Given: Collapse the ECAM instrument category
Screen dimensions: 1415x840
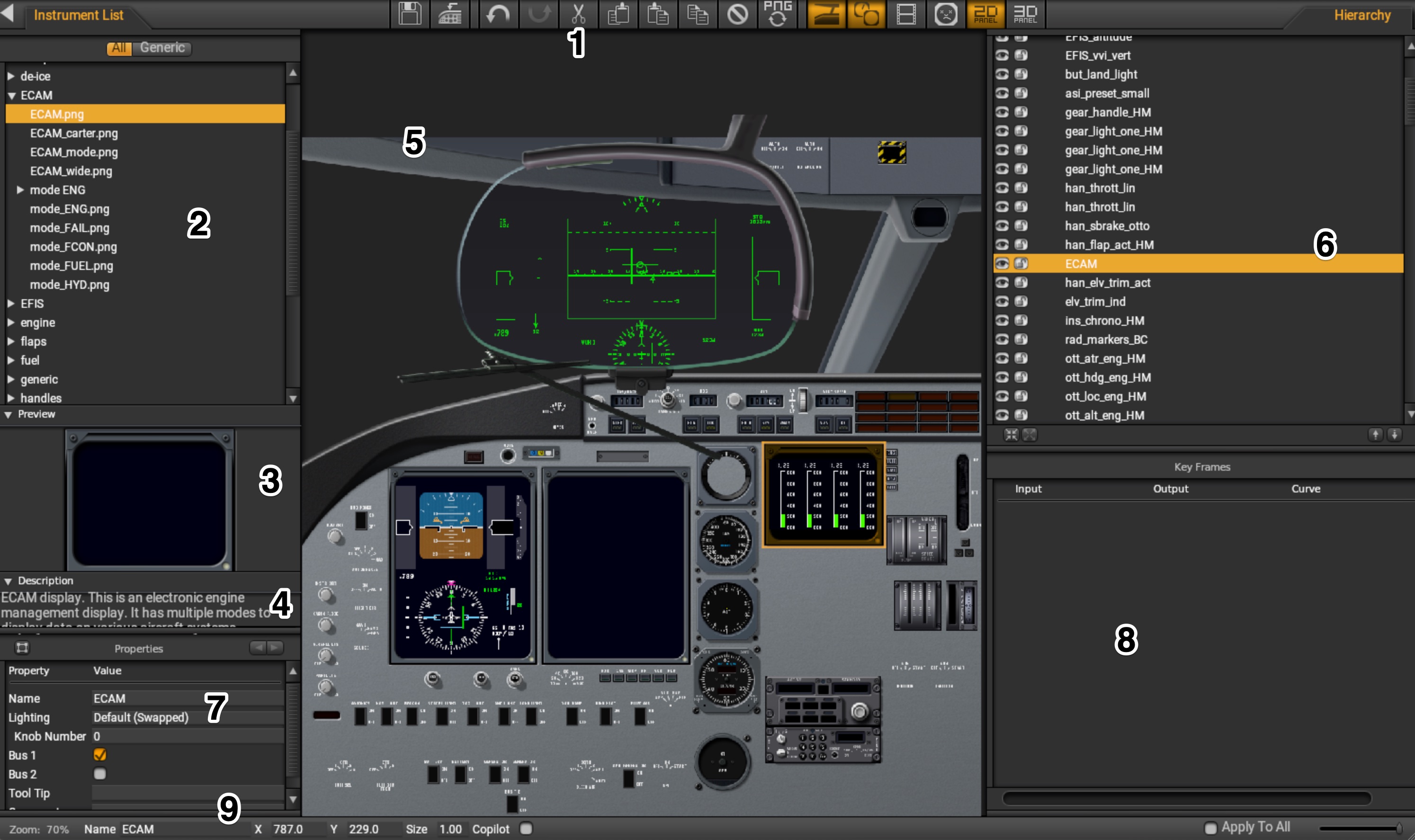Looking at the screenshot, I should coord(12,95).
